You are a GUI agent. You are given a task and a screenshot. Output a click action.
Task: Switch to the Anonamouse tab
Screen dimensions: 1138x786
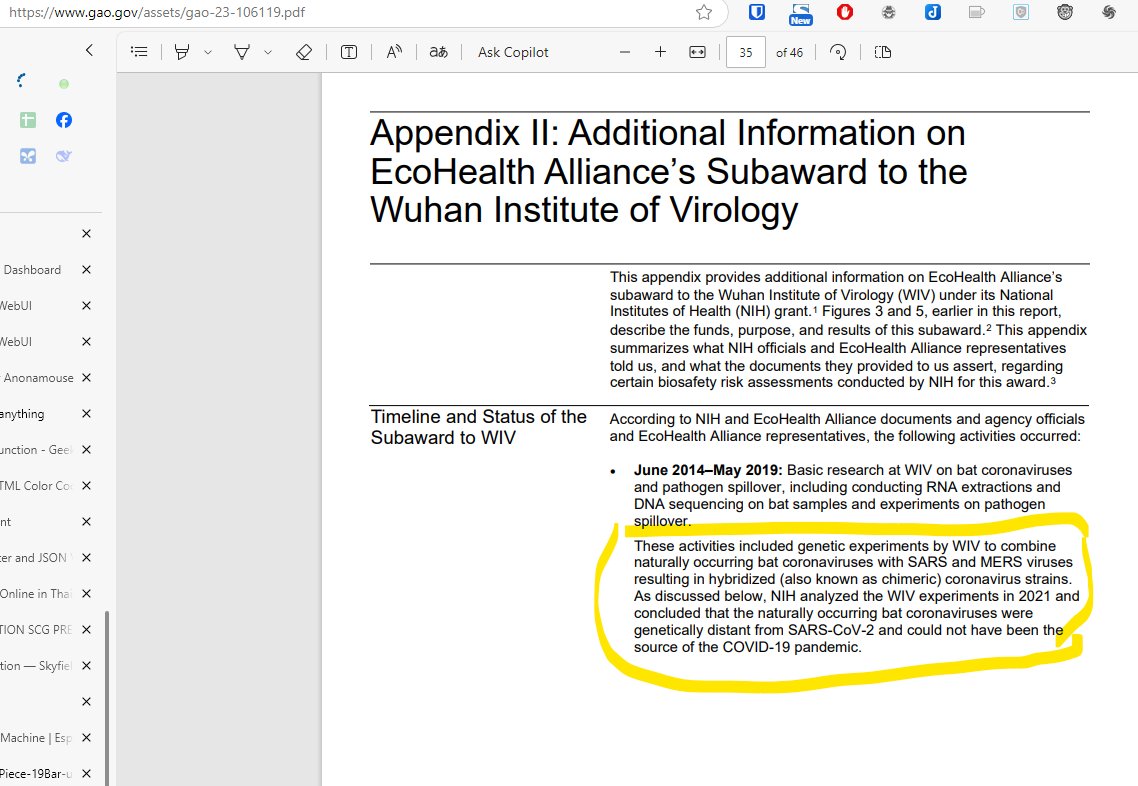tap(36, 378)
